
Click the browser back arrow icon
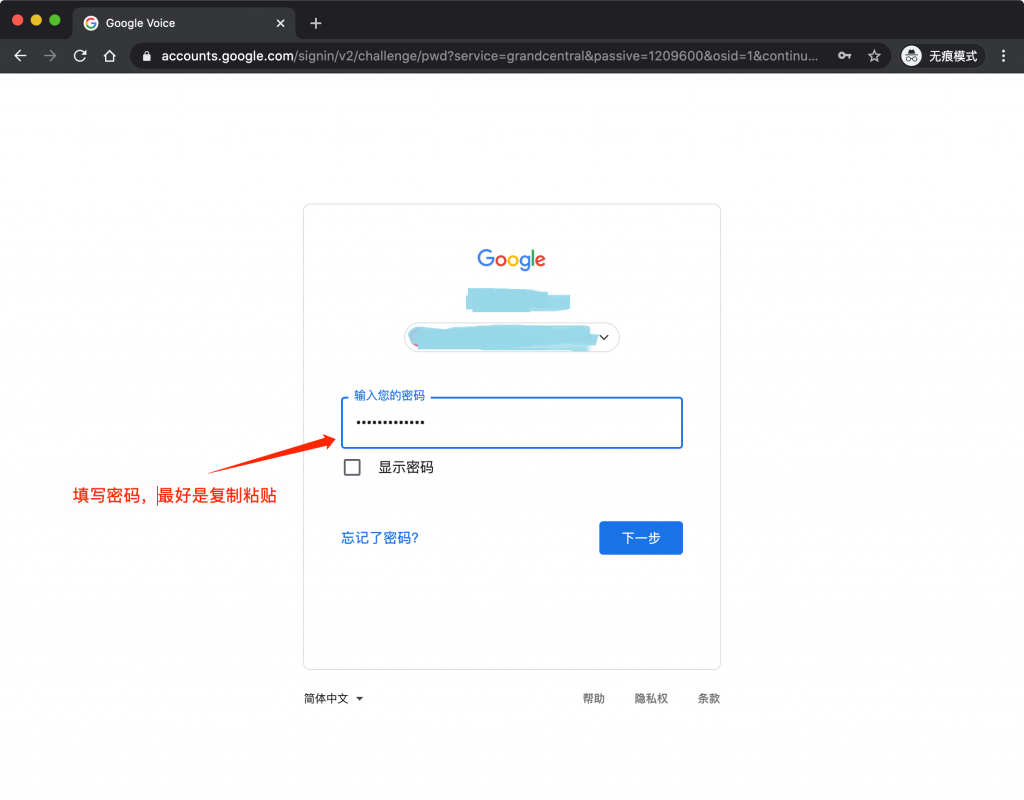pos(20,56)
